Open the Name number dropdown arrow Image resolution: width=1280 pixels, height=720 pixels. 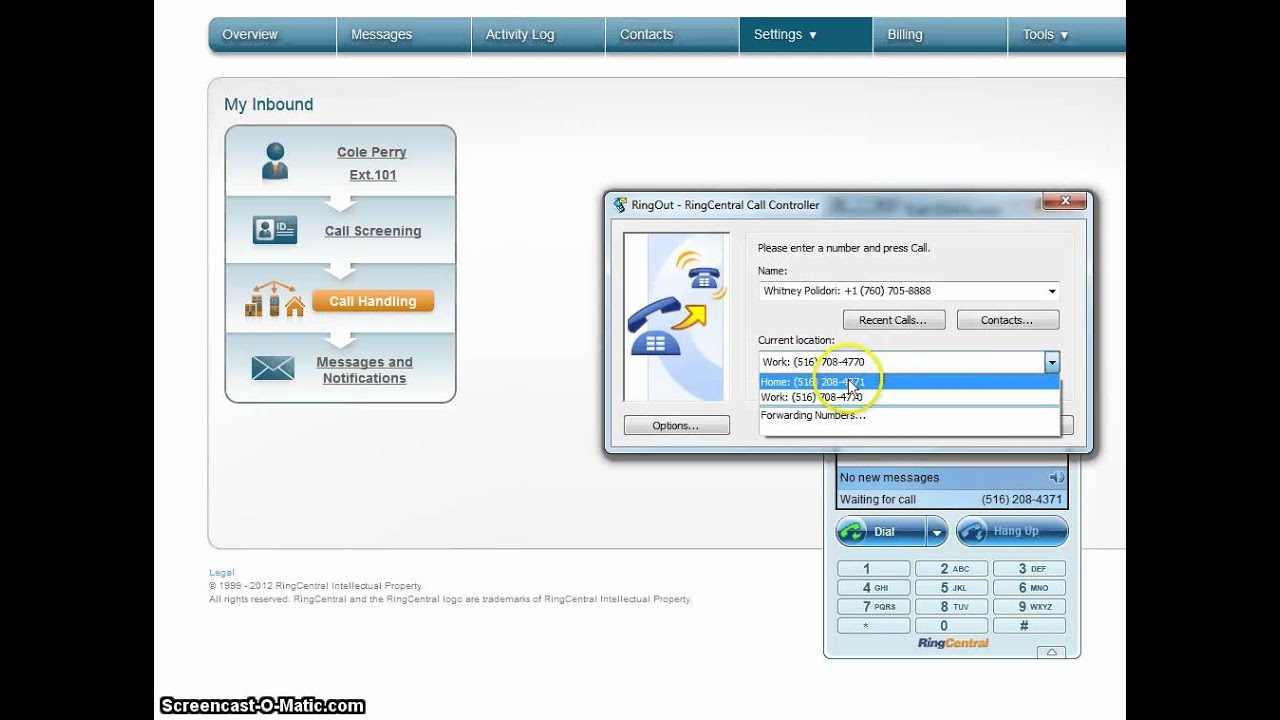point(1052,291)
